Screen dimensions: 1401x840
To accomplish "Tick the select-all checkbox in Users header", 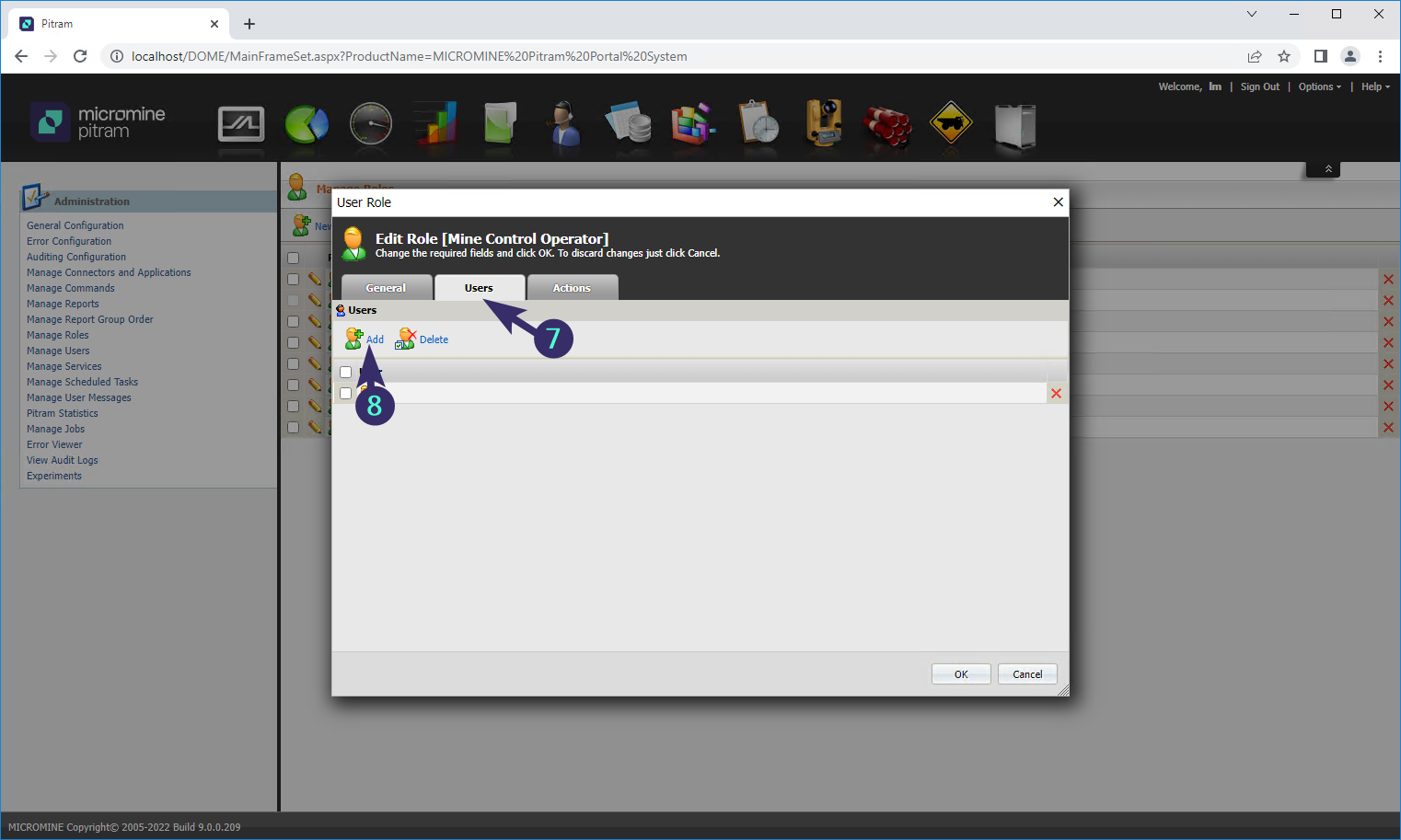I will (x=346, y=373).
